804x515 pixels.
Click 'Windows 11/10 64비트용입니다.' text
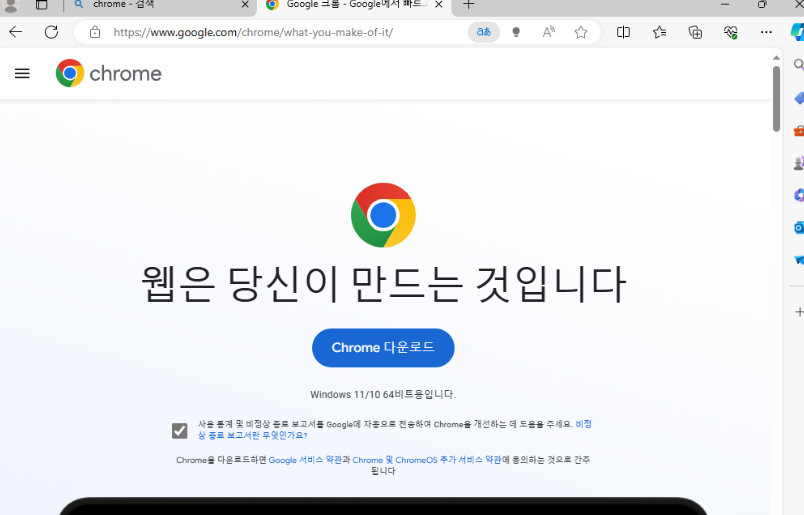point(383,394)
